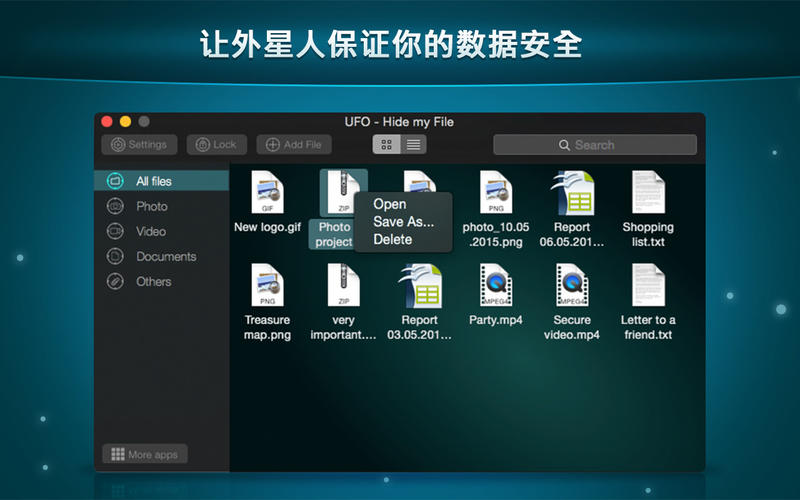Focus the Search field
800x500 pixels.
coord(595,145)
